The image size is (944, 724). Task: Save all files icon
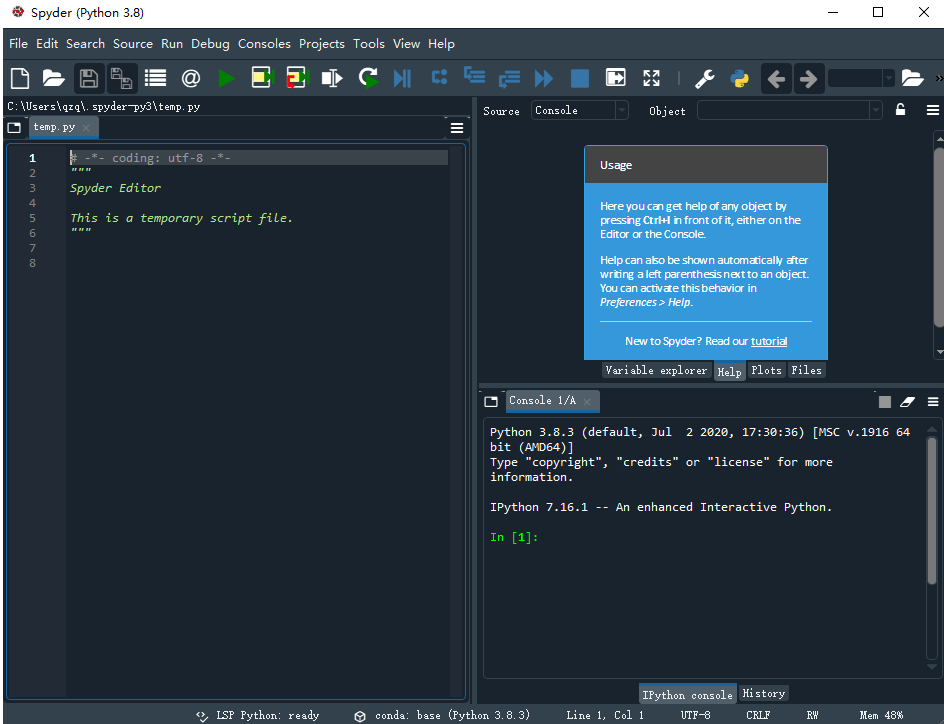122,78
